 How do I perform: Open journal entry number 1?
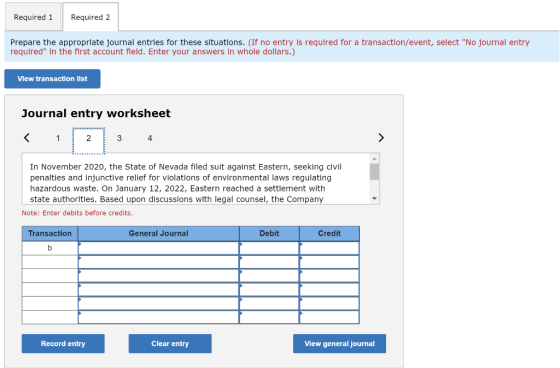[58, 138]
